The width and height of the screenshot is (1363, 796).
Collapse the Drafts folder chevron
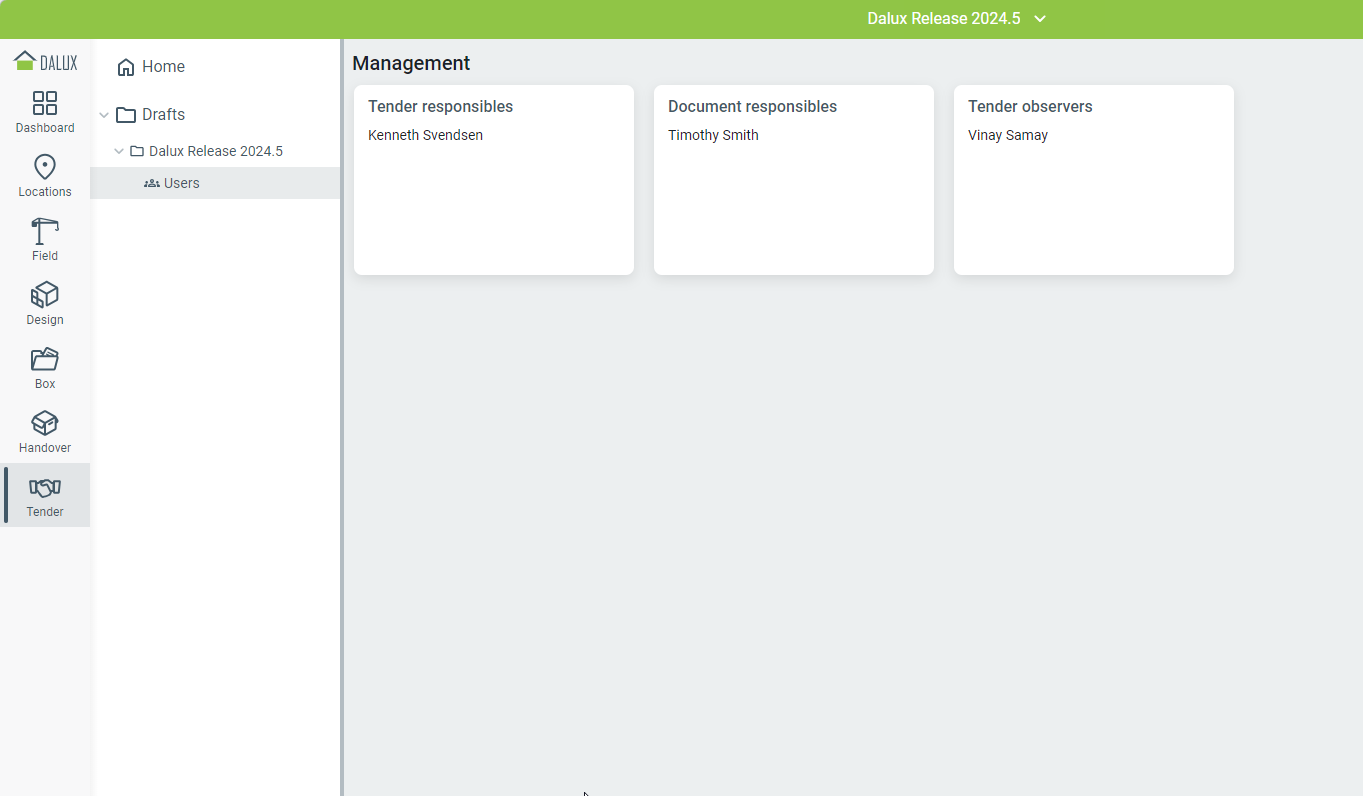[104, 115]
